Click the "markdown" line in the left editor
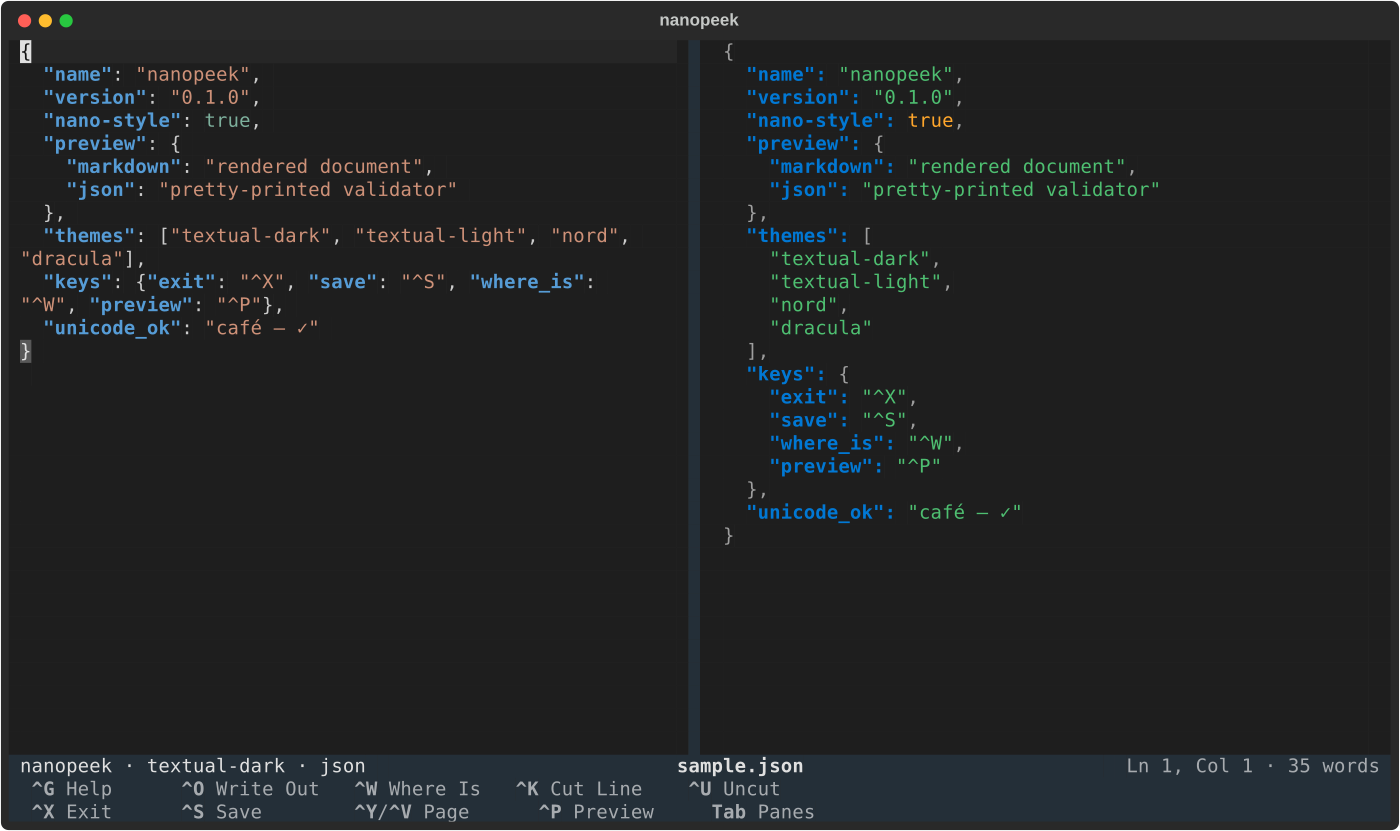This screenshot has width=1400, height=831. click(x=250, y=167)
